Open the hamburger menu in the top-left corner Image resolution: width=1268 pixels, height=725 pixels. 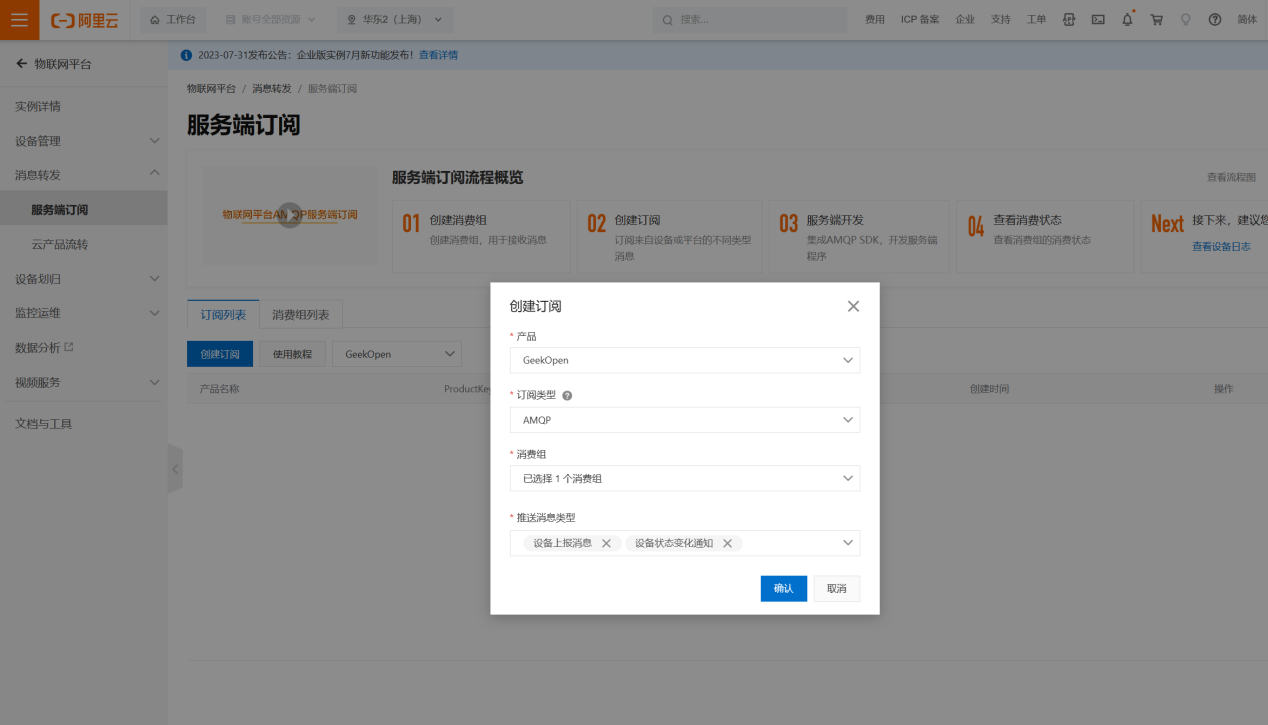click(19, 20)
